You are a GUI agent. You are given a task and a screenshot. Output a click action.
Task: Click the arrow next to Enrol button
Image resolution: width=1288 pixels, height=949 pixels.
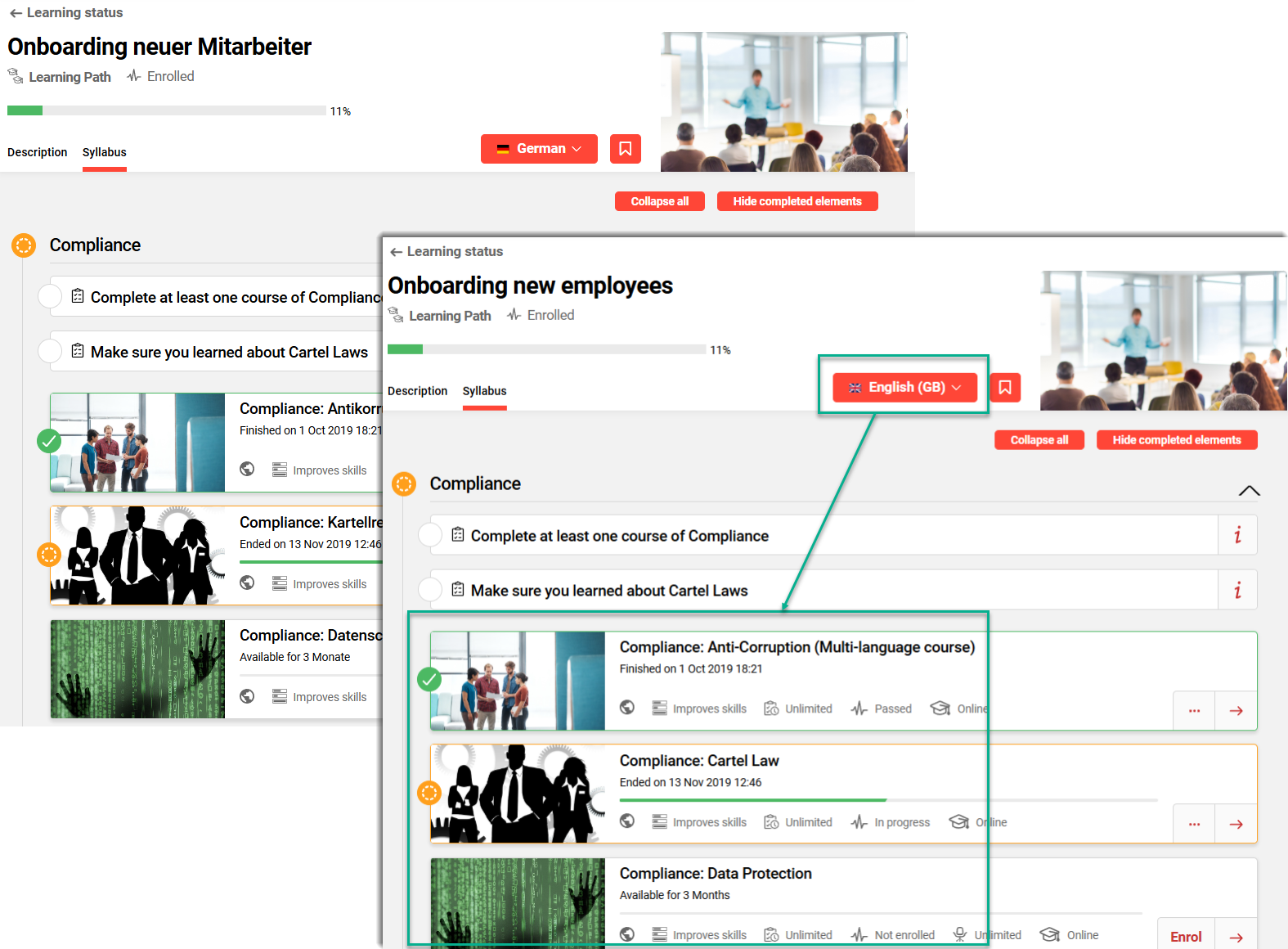(1236, 937)
